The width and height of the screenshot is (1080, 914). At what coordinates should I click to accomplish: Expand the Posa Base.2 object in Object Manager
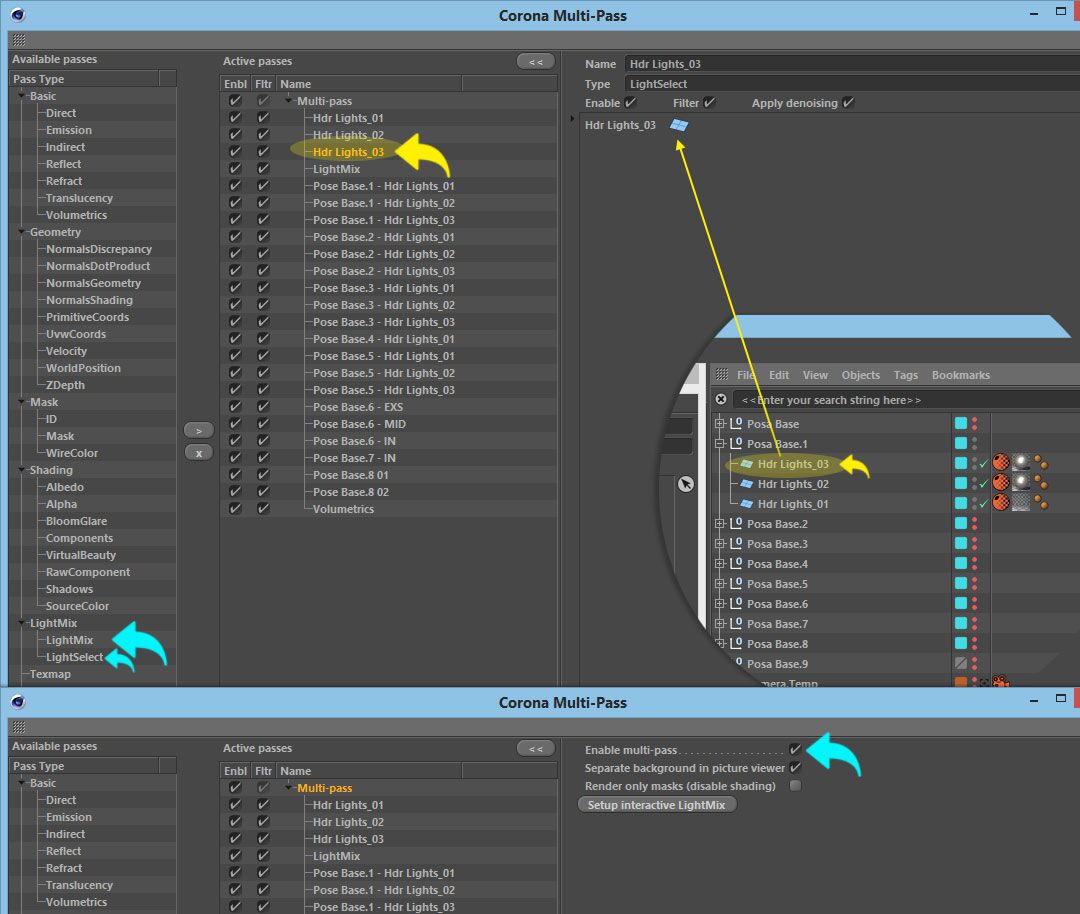(720, 523)
